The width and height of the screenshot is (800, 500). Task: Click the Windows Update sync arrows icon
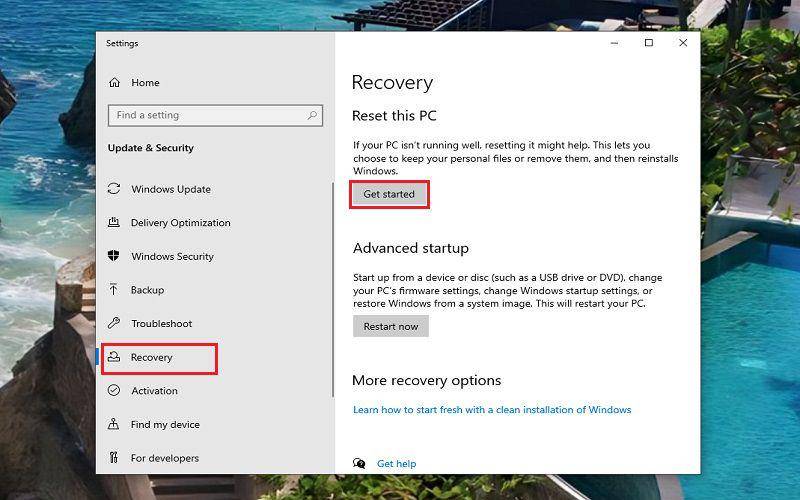[x=114, y=189]
